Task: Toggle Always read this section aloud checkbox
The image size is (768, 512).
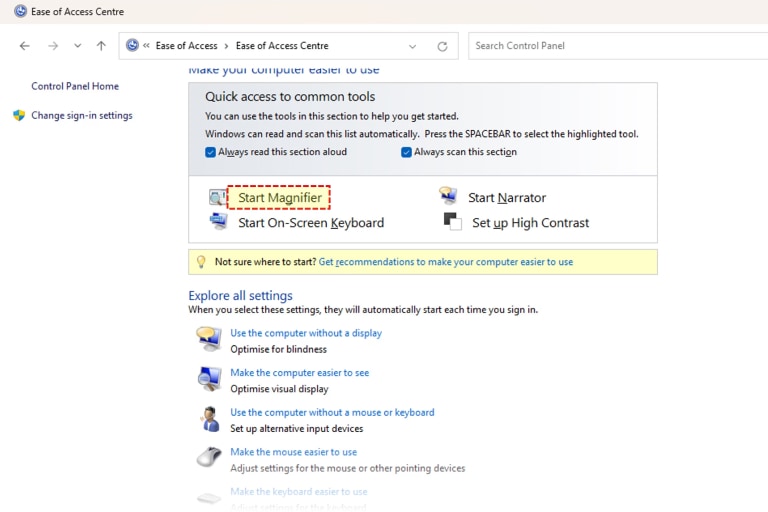Action: [x=211, y=152]
